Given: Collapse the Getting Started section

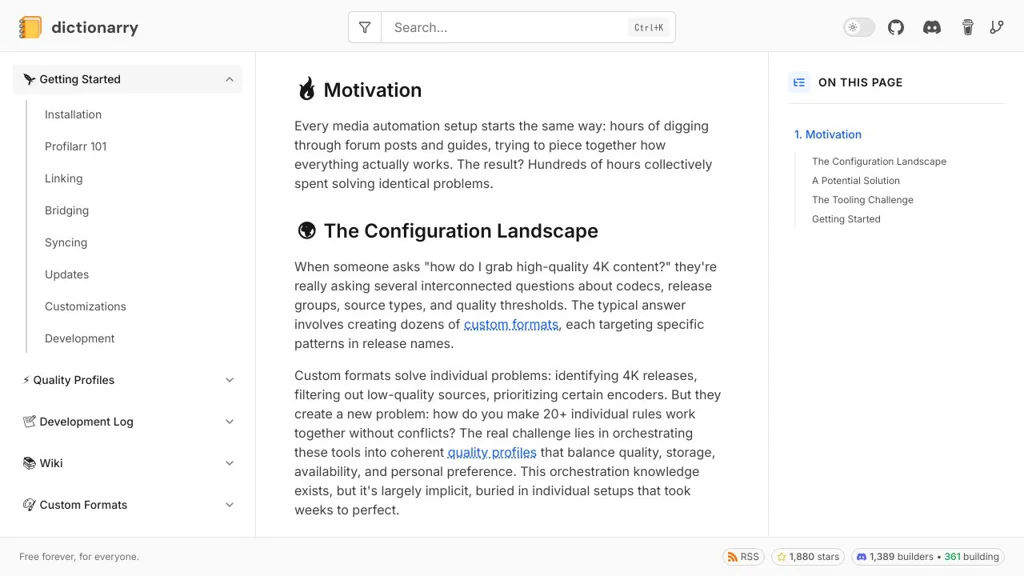Looking at the screenshot, I should pos(229,79).
